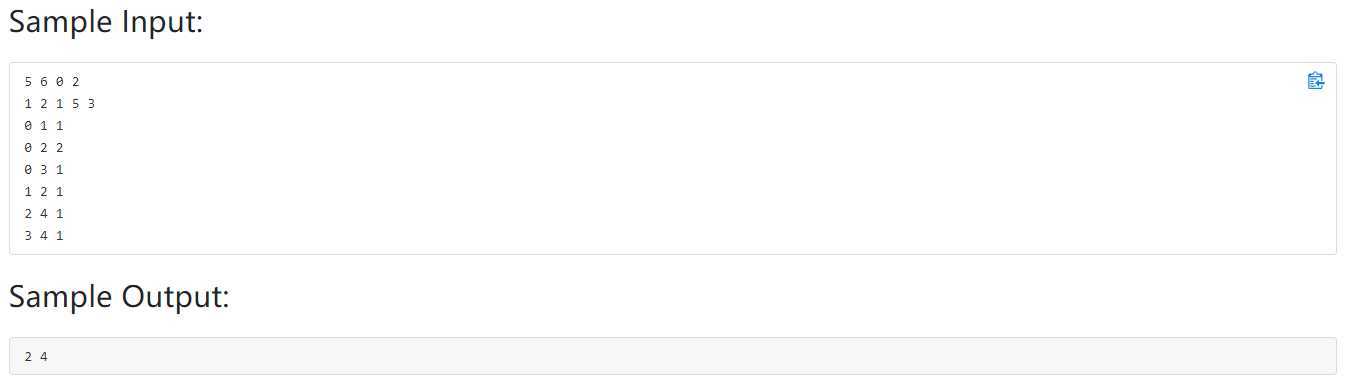The height and width of the screenshot is (383, 1356).
Task: Click the last input line "3 4 1"
Action: [x=44, y=235]
